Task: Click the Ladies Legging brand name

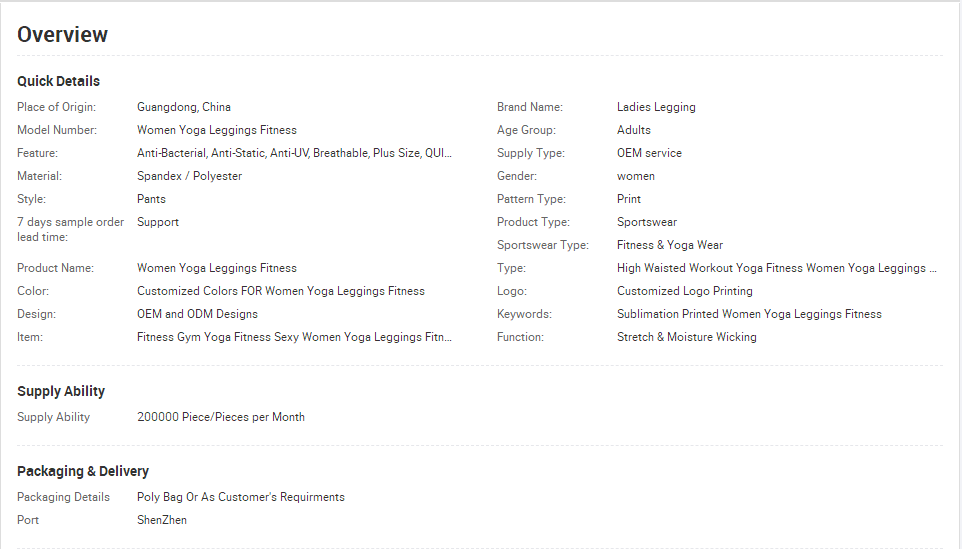Action: (x=656, y=107)
